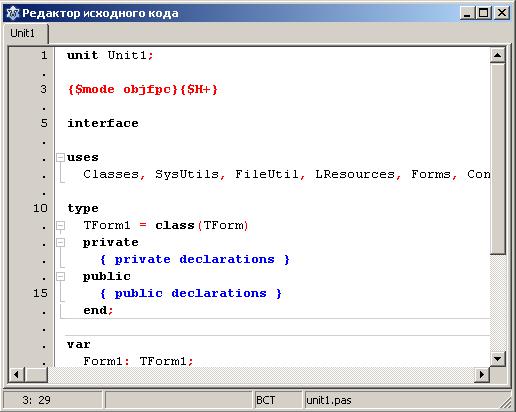Click line number 3 in gutter
The image size is (516, 412).
pos(44,89)
